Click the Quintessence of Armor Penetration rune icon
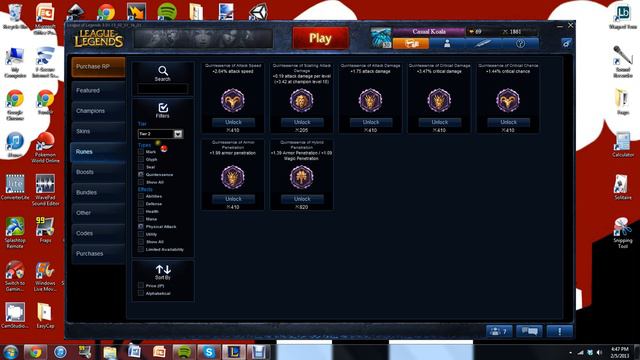The height and width of the screenshot is (360, 640). point(233,177)
